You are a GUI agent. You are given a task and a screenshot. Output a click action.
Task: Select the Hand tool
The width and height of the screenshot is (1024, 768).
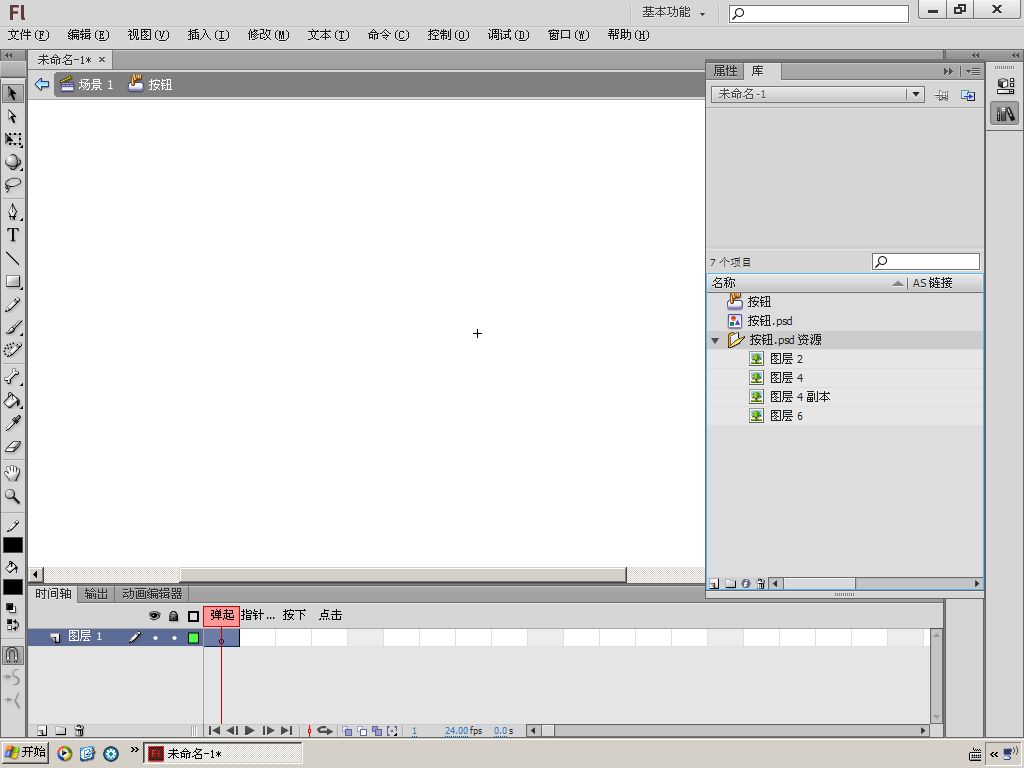[12, 473]
